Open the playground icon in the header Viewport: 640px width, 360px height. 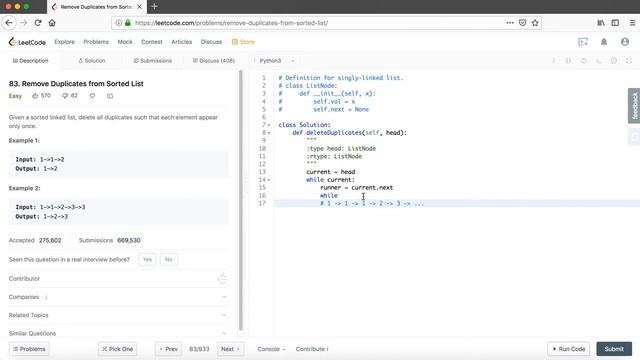[583, 42]
